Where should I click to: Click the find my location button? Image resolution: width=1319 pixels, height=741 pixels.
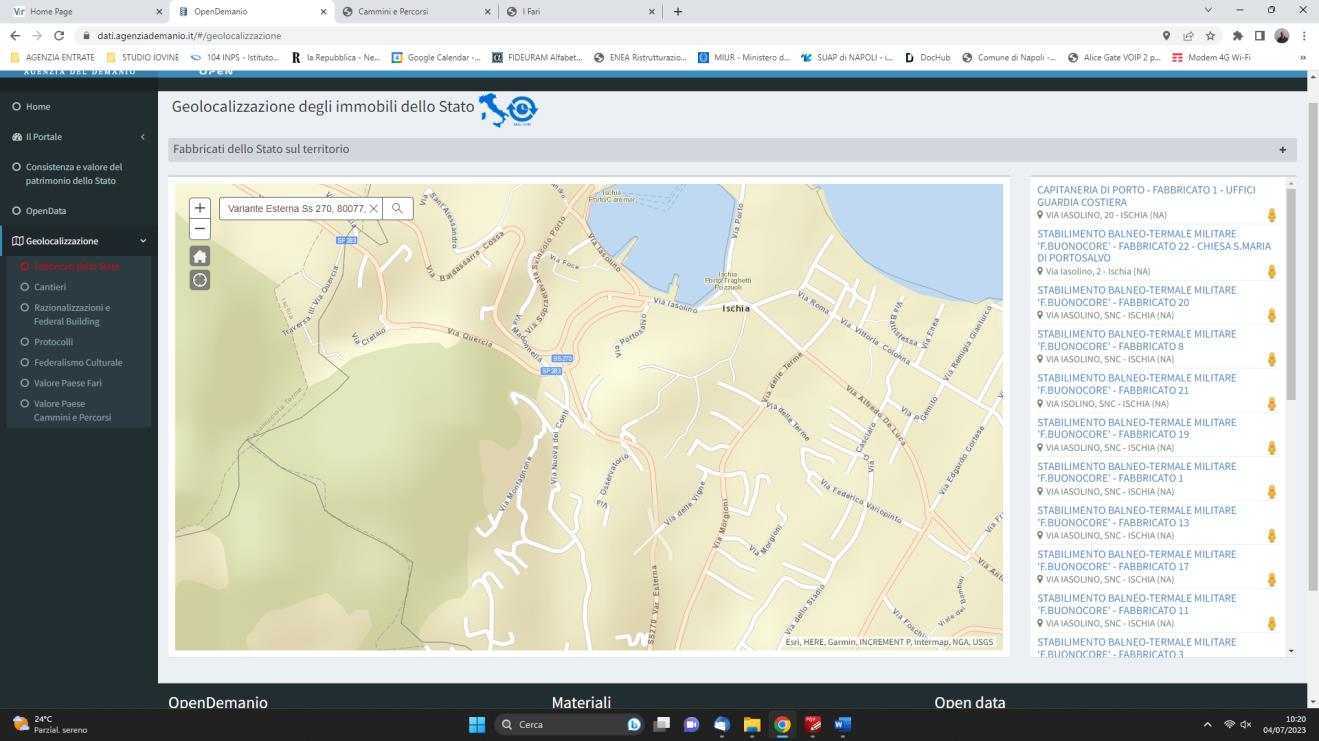(200, 280)
